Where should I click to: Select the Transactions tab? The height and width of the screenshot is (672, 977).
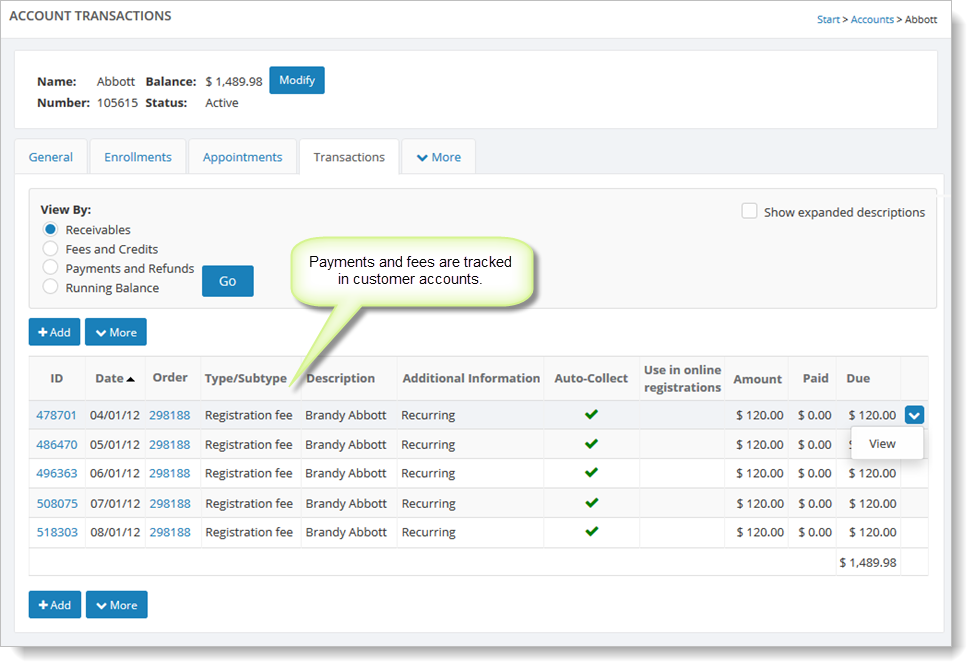click(x=349, y=157)
